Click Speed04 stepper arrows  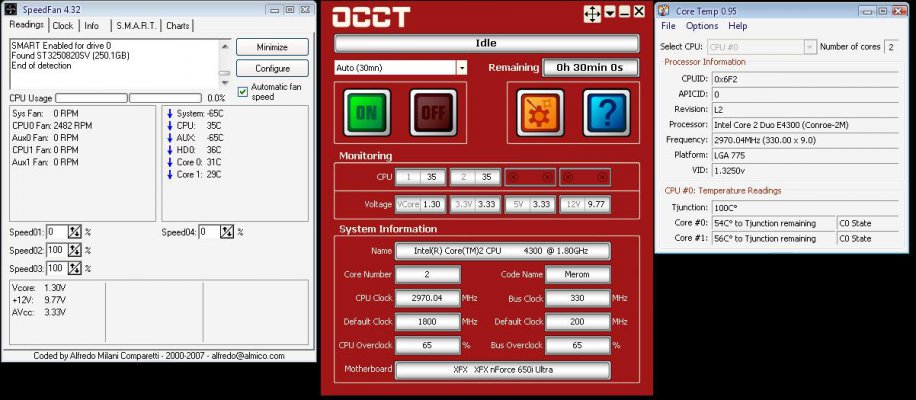(x=227, y=232)
